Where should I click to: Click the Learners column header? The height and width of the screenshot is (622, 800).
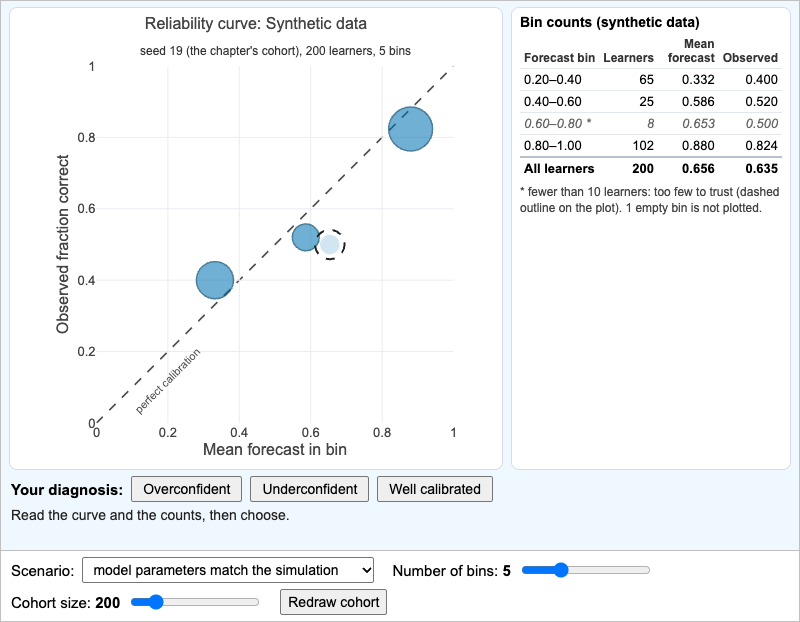point(628,58)
